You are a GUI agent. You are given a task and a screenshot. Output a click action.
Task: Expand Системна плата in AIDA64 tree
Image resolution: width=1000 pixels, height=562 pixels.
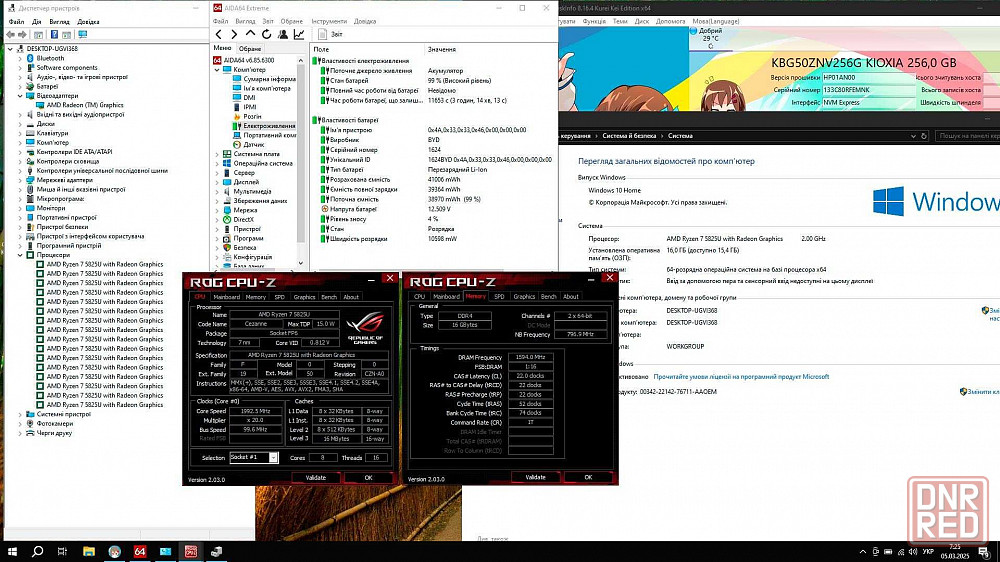click(217, 154)
